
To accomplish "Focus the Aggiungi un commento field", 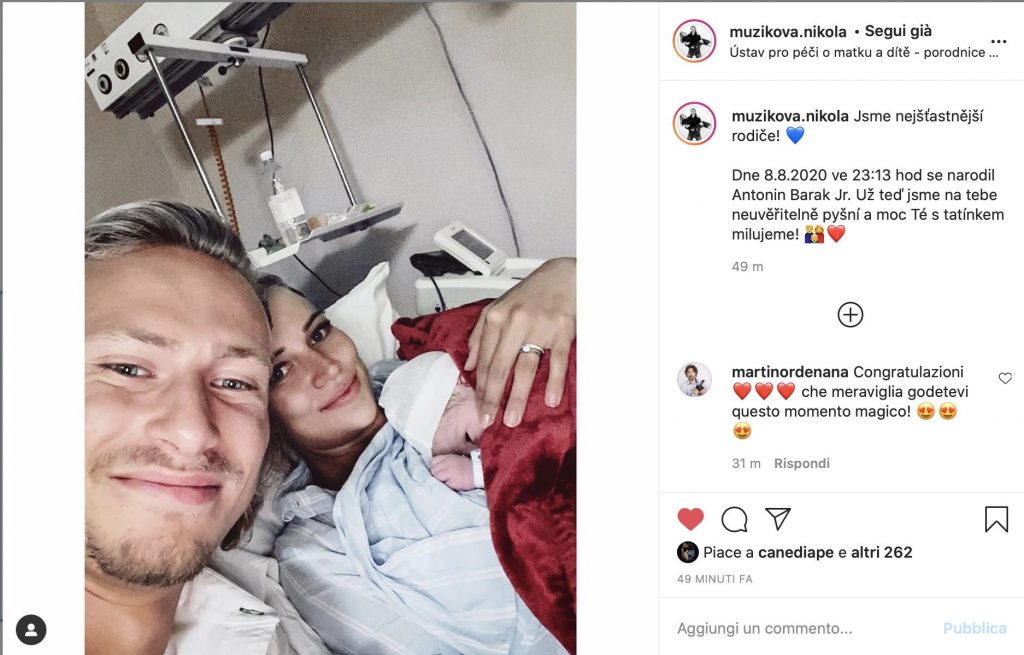I will pos(803,628).
